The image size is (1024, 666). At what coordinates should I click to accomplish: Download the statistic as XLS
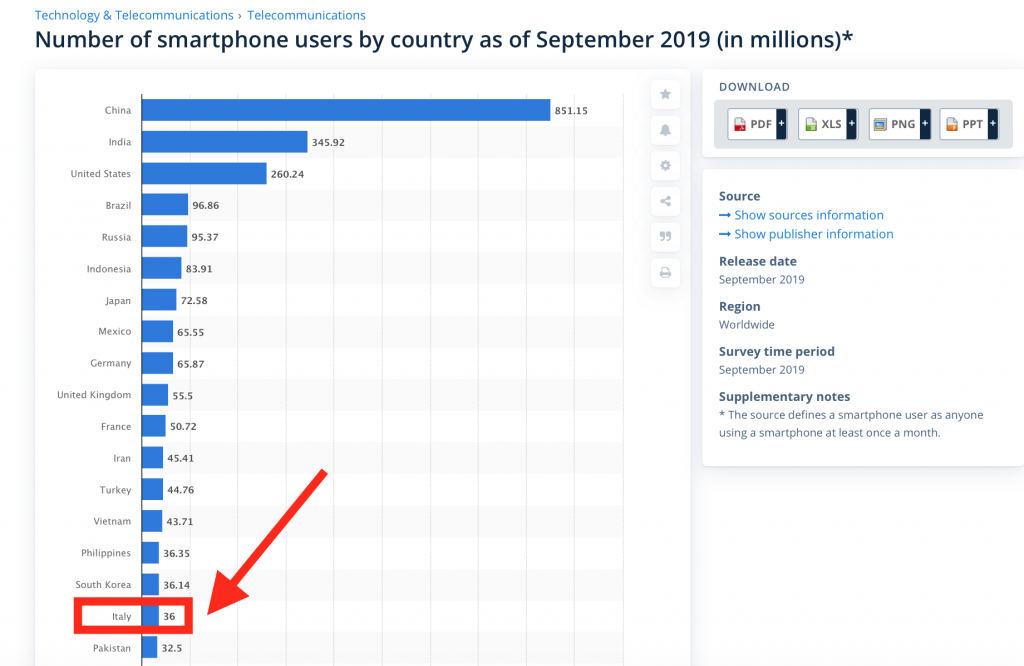click(x=828, y=124)
